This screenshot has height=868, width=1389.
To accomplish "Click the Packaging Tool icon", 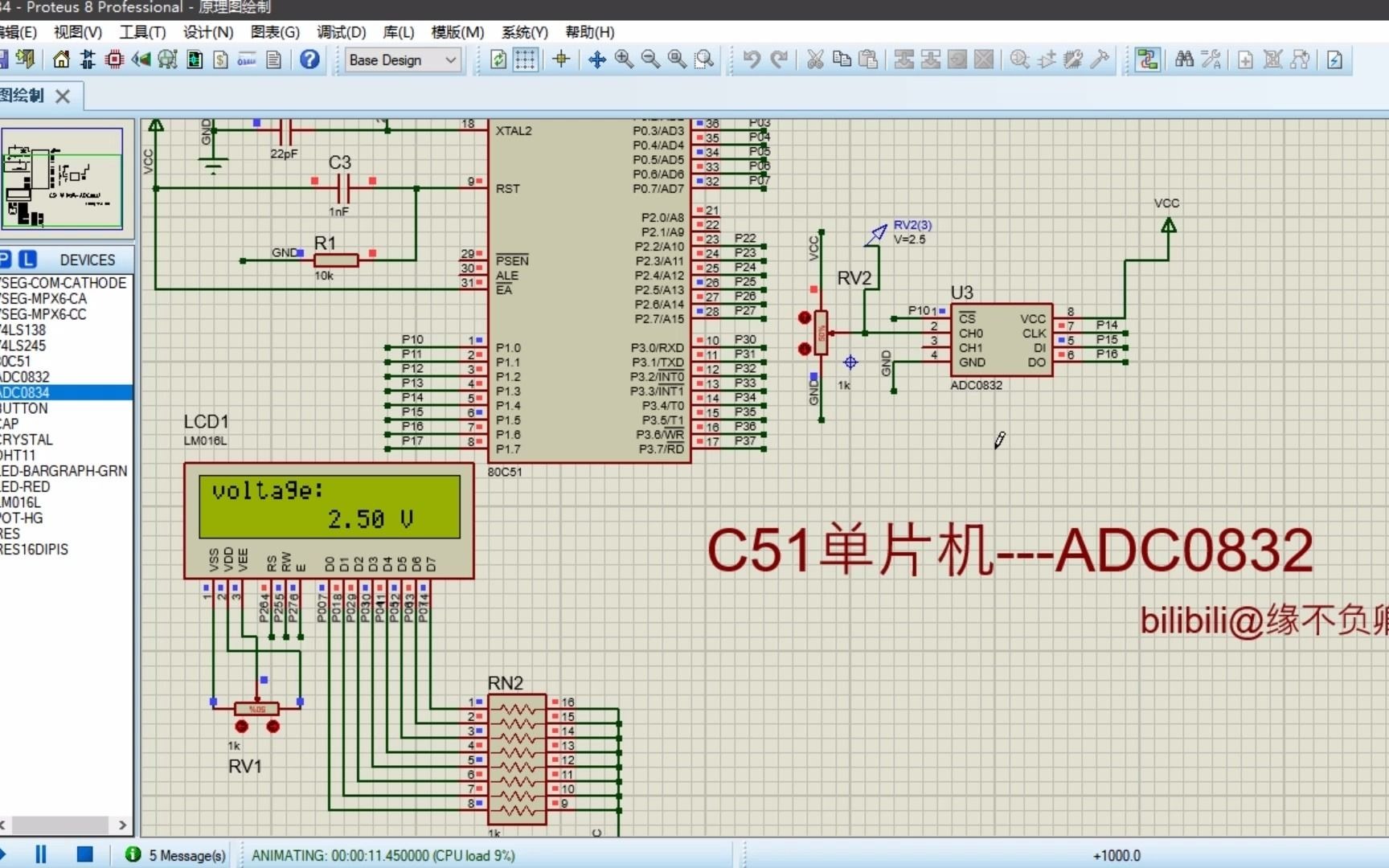I will [1073, 59].
